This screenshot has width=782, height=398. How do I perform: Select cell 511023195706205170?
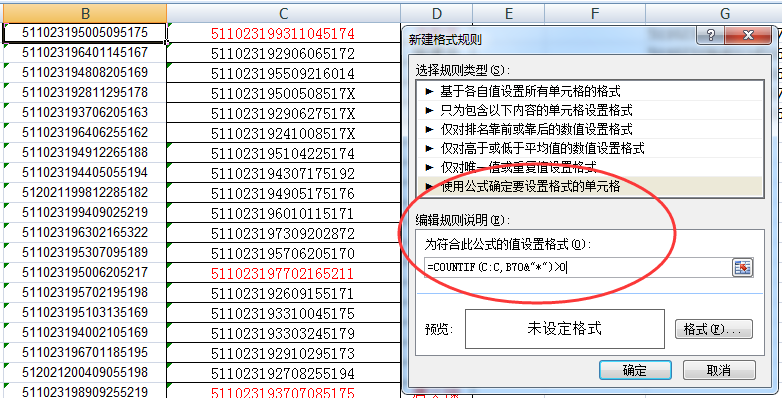(x=283, y=253)
